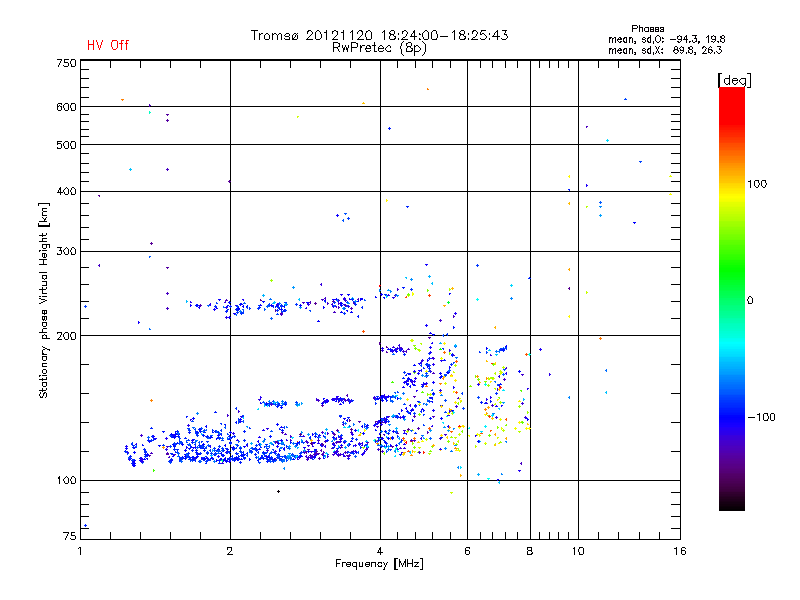Viewport: 800px width, 600px height.
Task: Click the x-axis '8' tick label
Action: tap(530, 551)
